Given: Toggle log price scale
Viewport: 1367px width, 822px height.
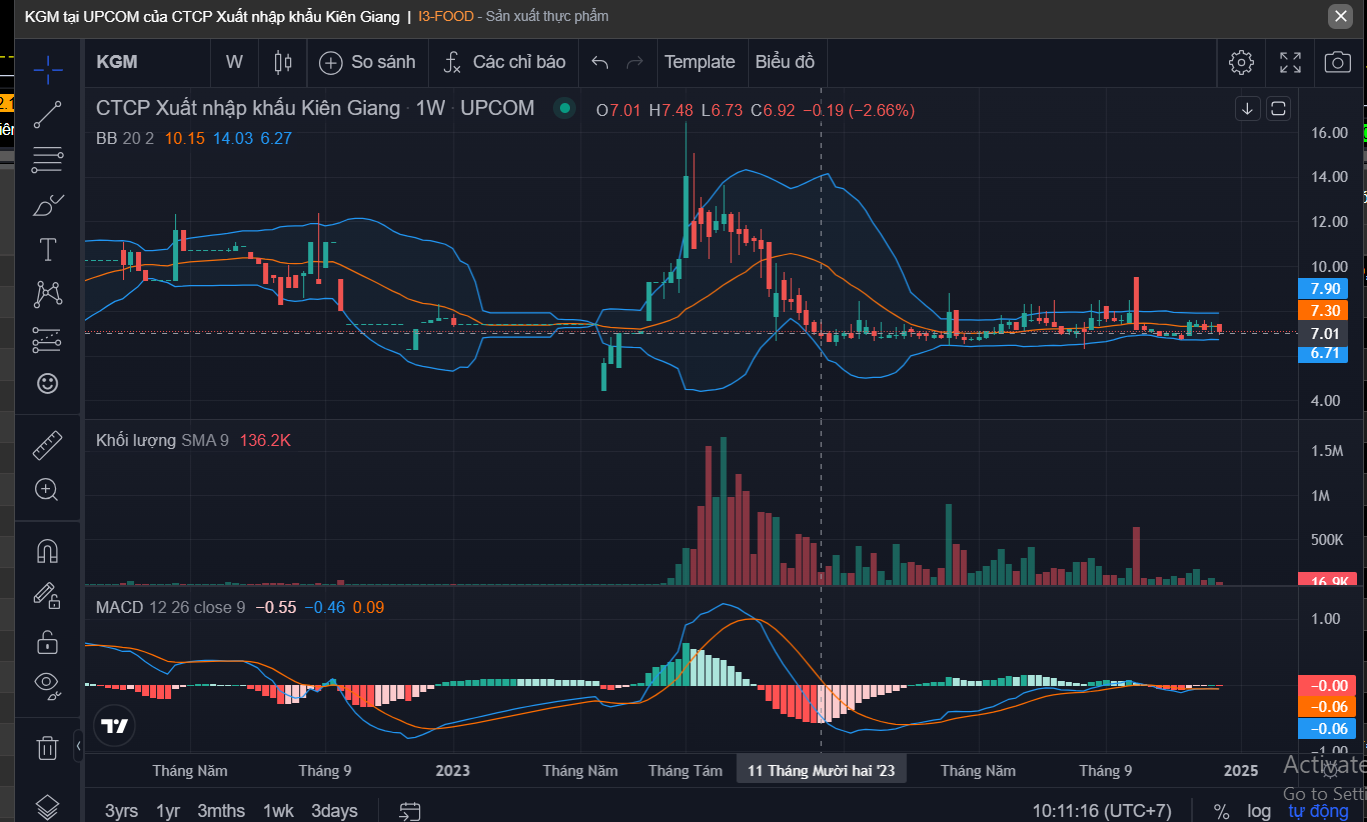Looking at the screenshot, I should 1259,811.
